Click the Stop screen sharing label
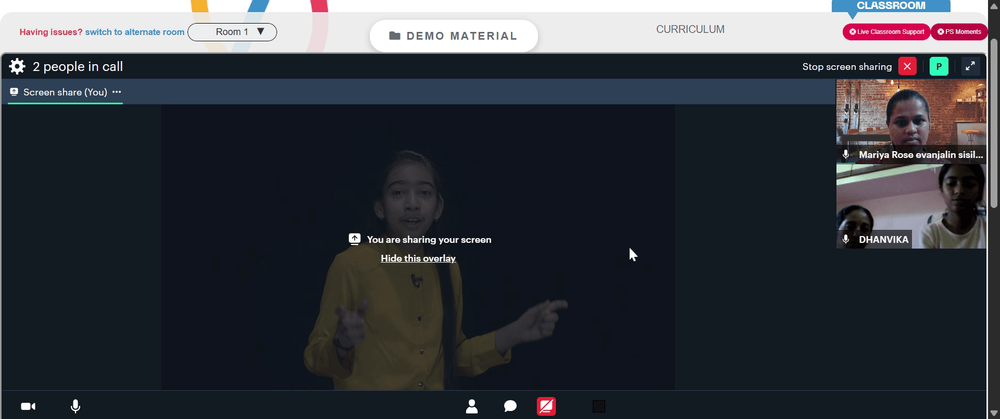The height and width of the screenshot is (419, 1000). click(x=847, y=66)
